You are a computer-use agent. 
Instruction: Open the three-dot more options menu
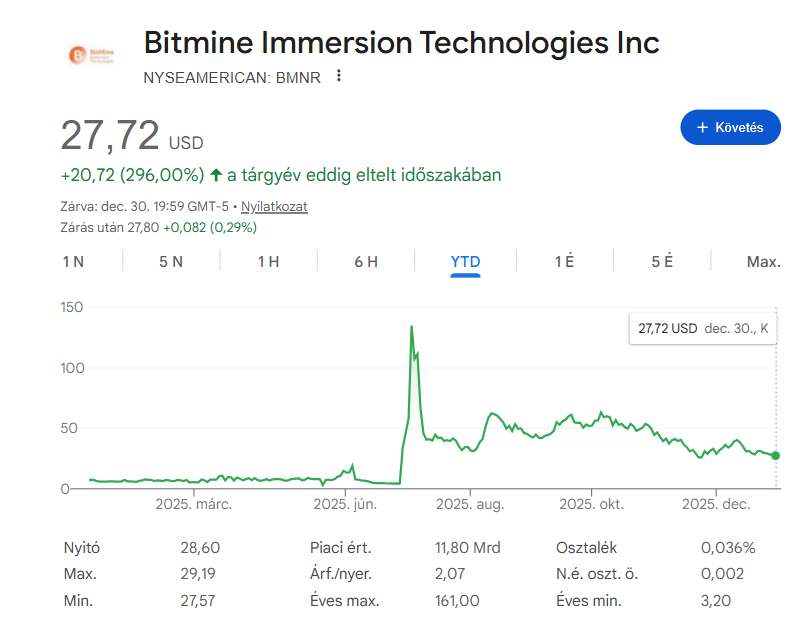tap(339, 76)
